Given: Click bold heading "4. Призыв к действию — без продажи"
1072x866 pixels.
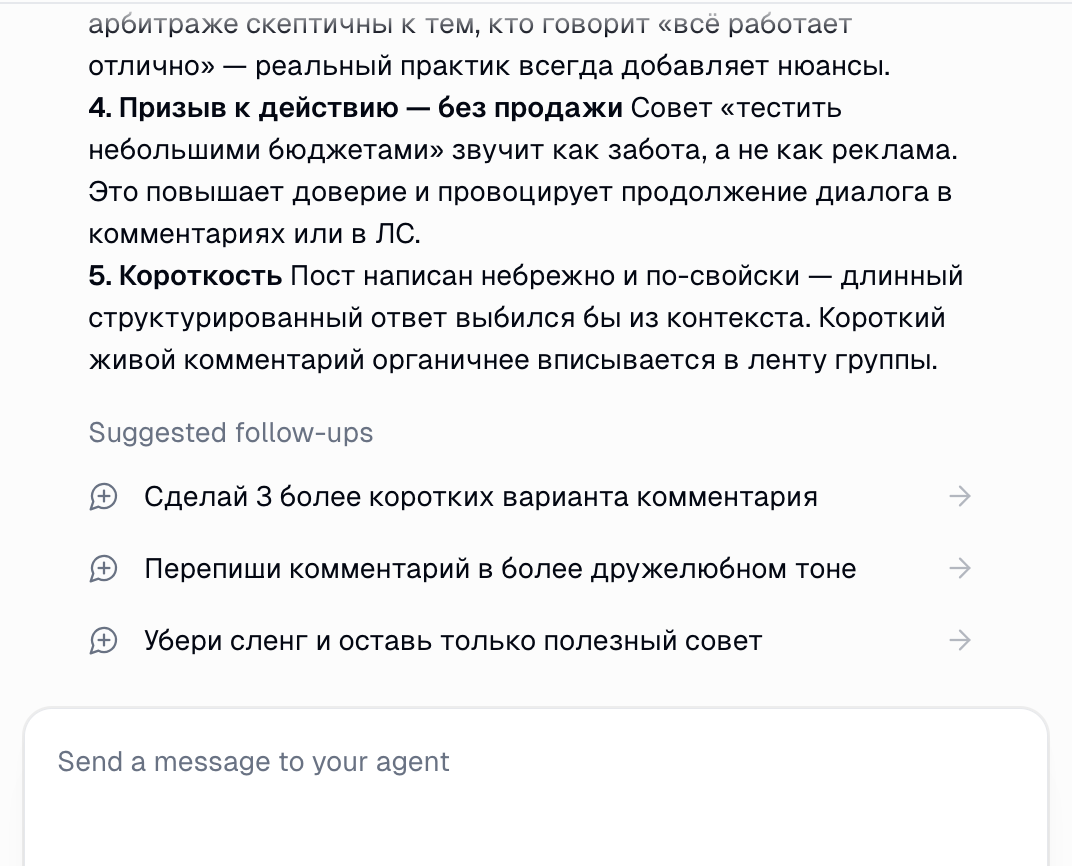Looking at the screenshot, I should pyautogui.click(x=355, y=108).
